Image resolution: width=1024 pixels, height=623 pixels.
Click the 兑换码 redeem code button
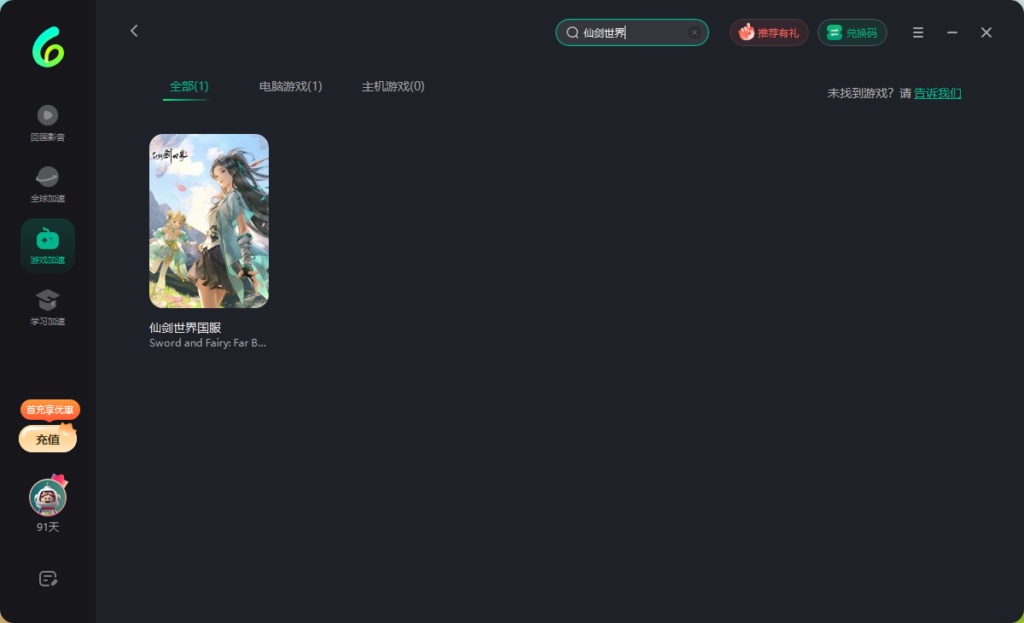[x=852, y=33]
